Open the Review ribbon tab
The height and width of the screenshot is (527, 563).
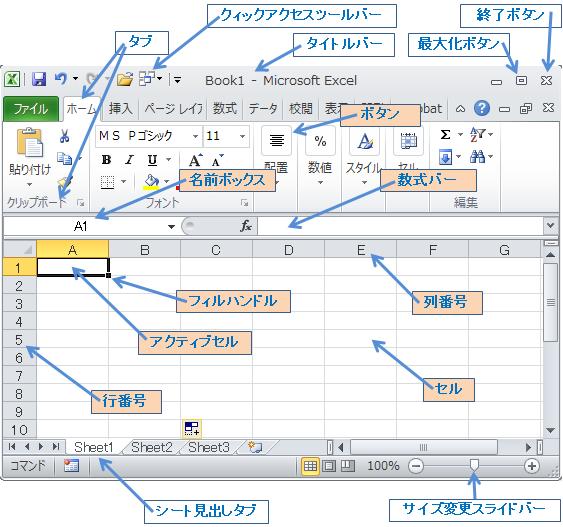click(x=301, y=108)
